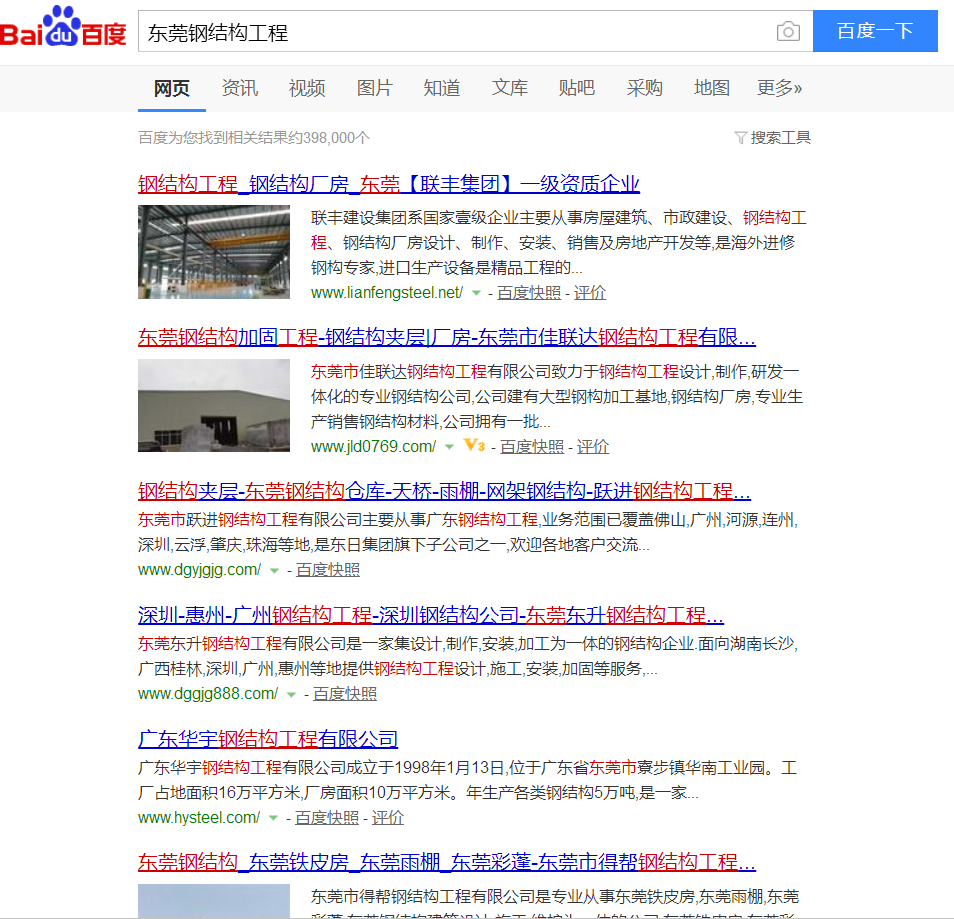Open the 东莞东升钢结构工程 result title
Screen dimensions: 954x919
click(x=431, y=615)
